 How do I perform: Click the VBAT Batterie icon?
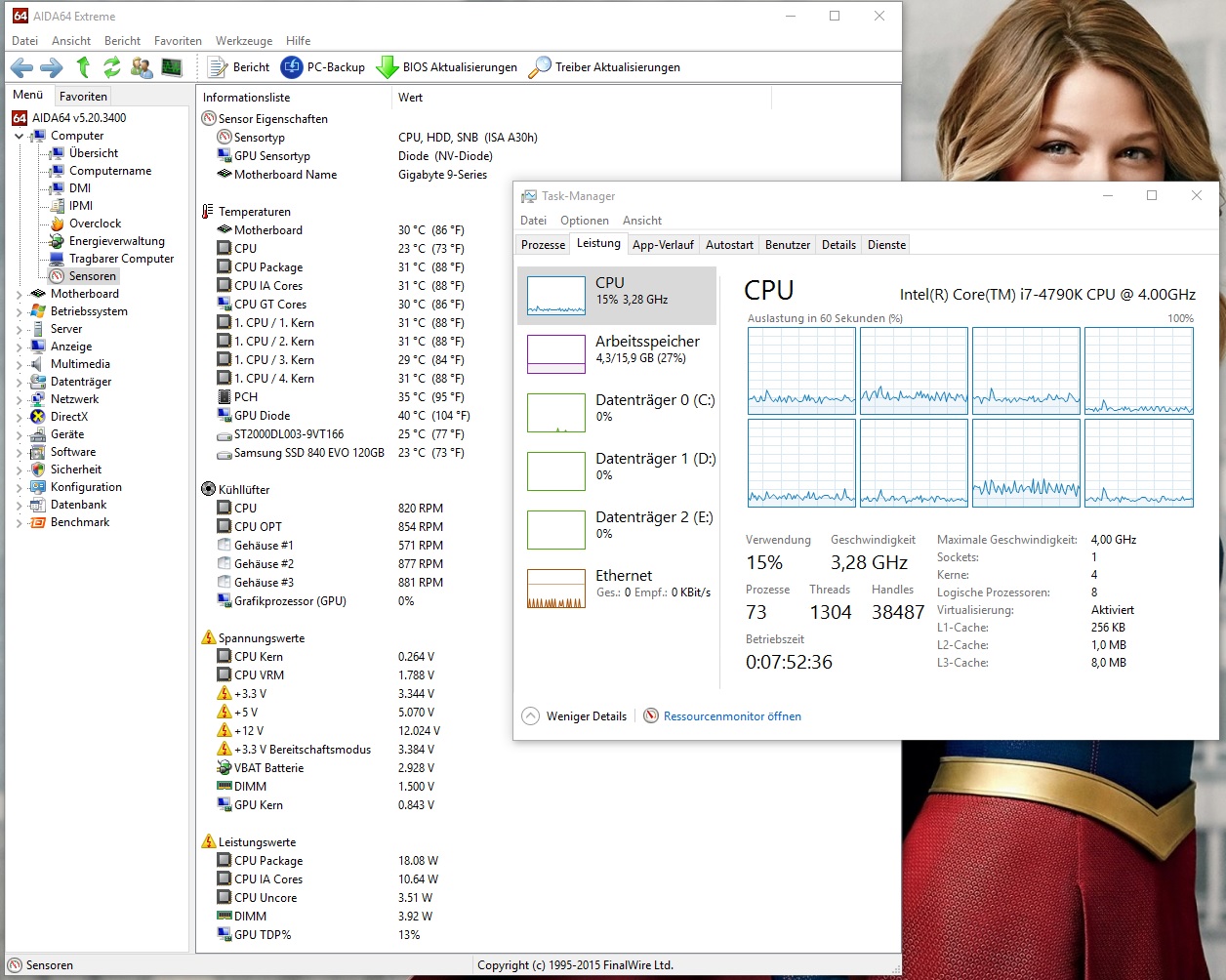[225, 768]
